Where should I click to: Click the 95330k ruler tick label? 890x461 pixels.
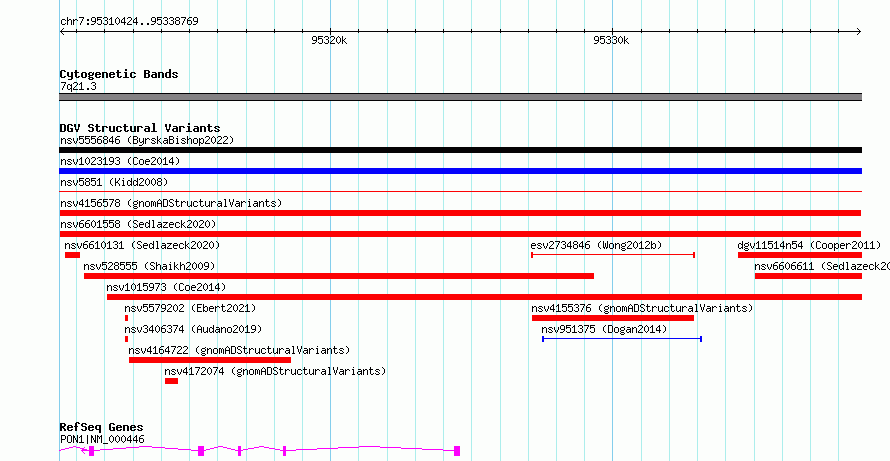(611, 40)
